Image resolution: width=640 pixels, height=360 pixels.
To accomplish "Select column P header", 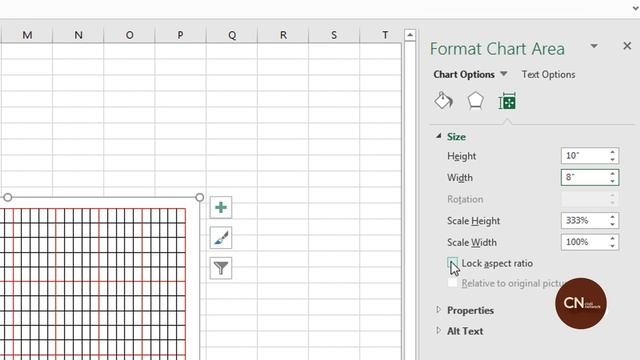I will pyautogui.click(x=180, y=35).
